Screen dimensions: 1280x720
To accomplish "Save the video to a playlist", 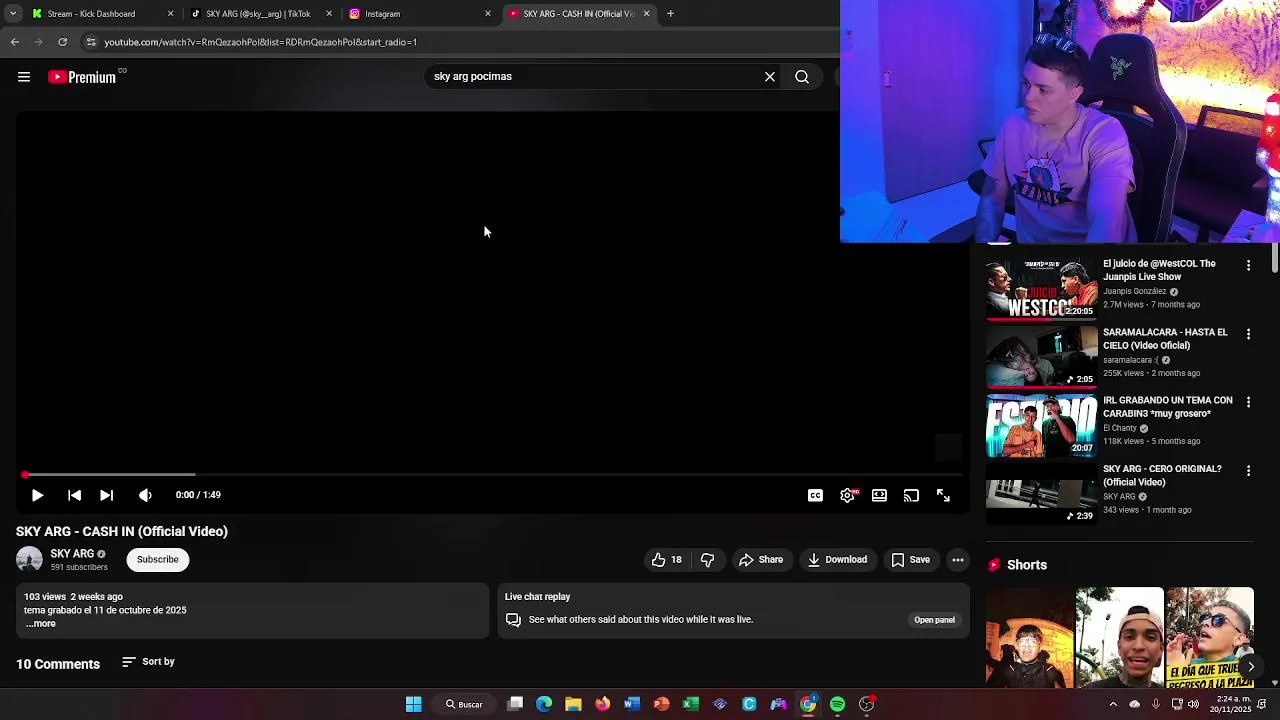I will [x=910, y=560].
